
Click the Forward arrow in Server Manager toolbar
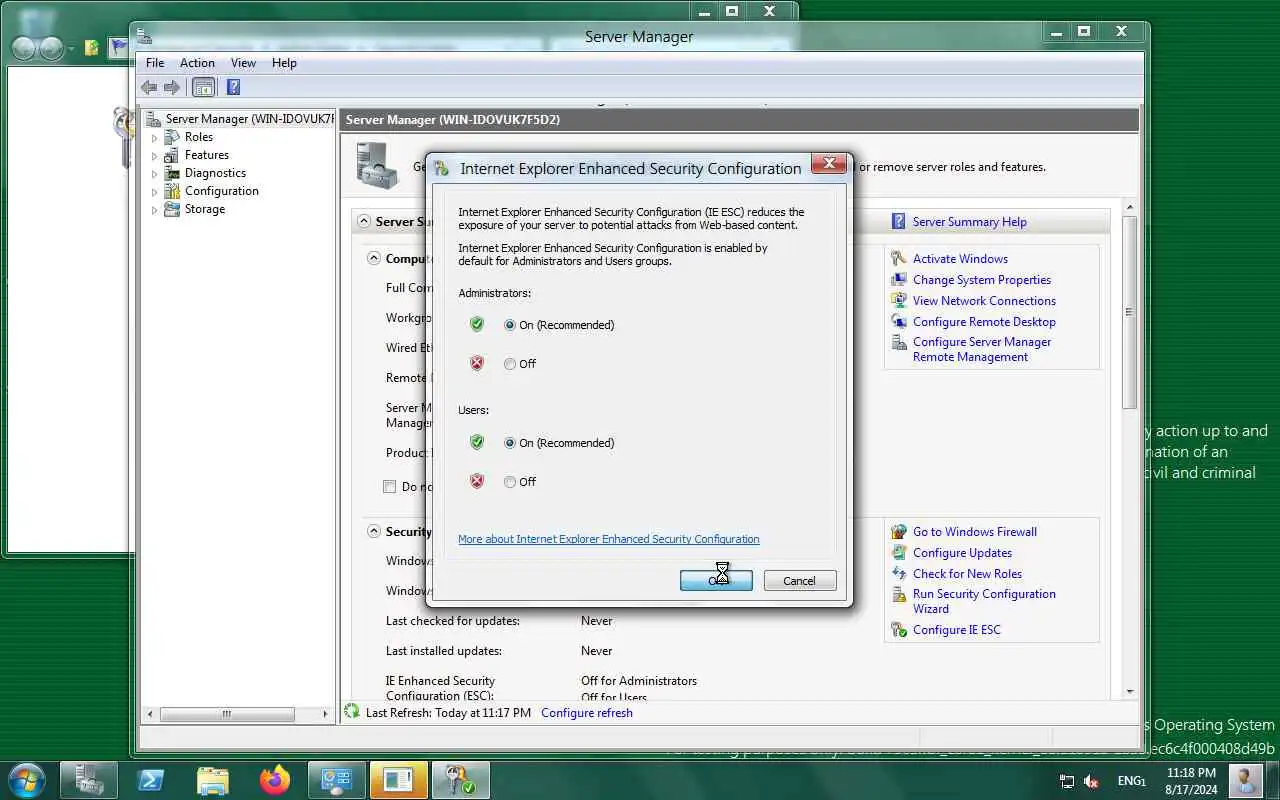tap(172, 87)
